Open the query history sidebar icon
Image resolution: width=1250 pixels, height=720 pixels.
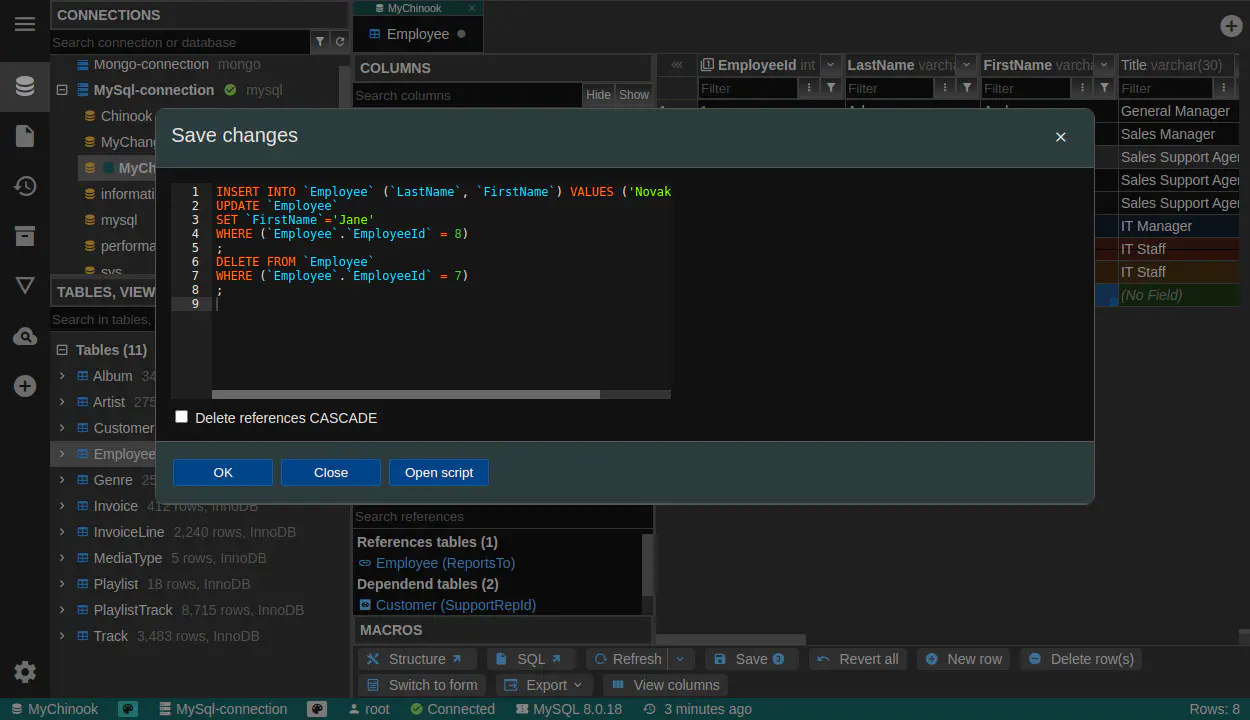tap(25, 186)
